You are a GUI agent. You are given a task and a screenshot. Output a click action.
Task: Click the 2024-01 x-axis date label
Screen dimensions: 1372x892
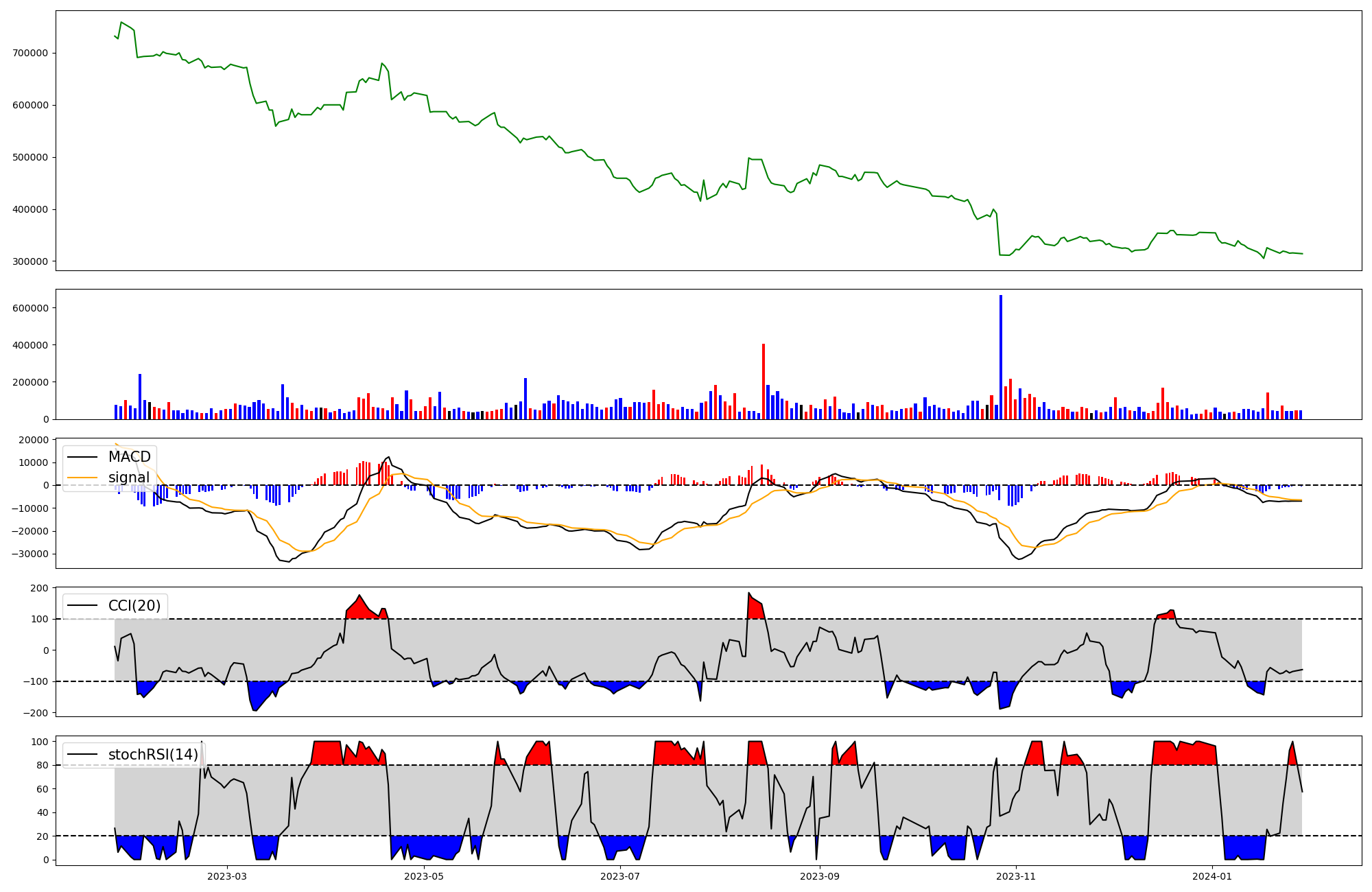pos(1213,876)
